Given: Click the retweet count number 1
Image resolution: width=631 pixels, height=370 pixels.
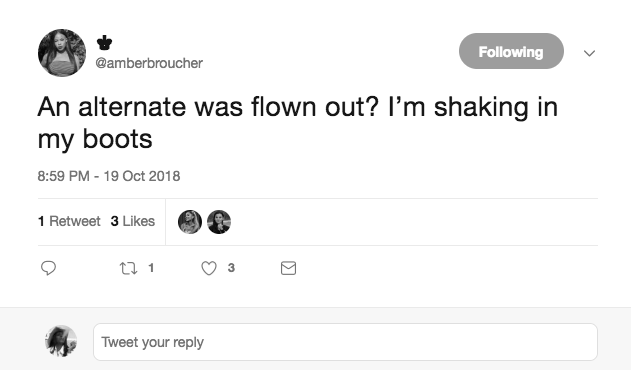Looking at the screenshot, I should [x=151, y=268].
